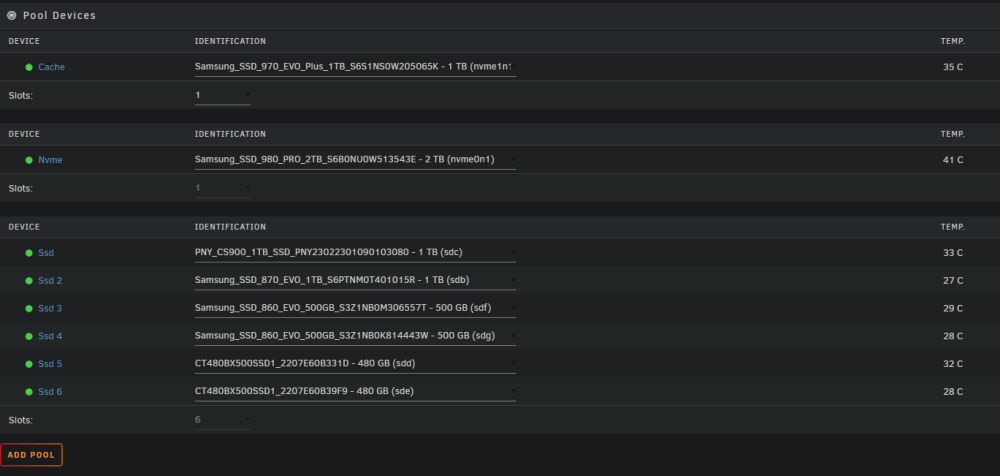Image resolution: width=1000 pixels, height=476 pixels.
Task: Click the 32 C temperature of Ssd 5
Action: 953,364
